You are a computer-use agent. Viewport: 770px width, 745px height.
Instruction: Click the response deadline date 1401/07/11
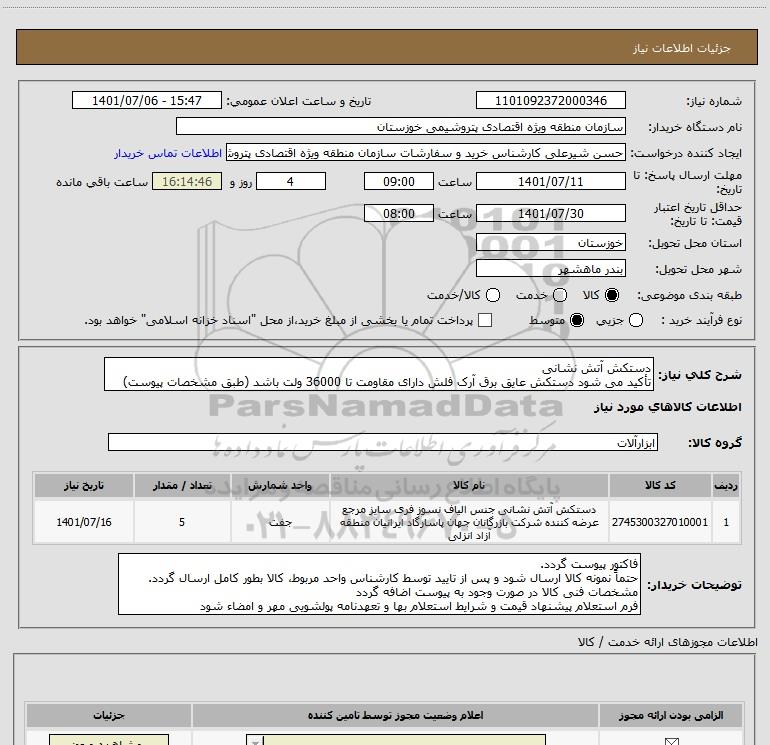(x=550, y=182)
